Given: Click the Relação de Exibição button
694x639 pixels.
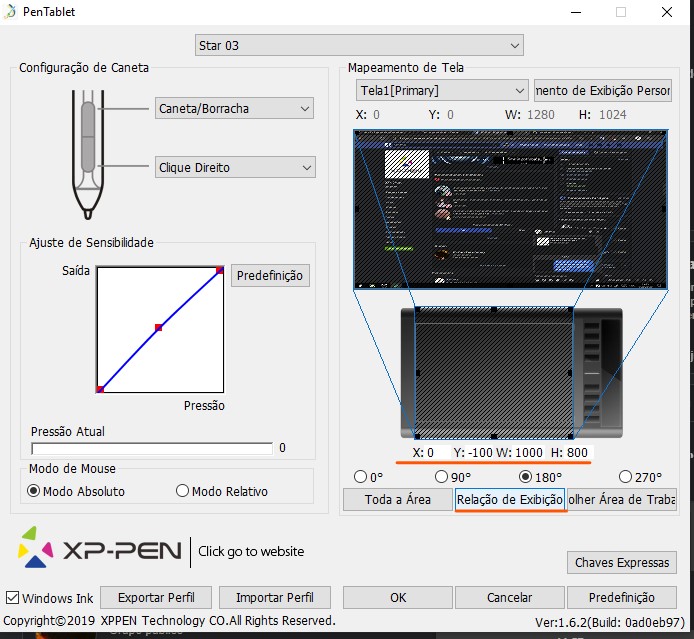Looking at the screenshot, I should pos(510,499).
